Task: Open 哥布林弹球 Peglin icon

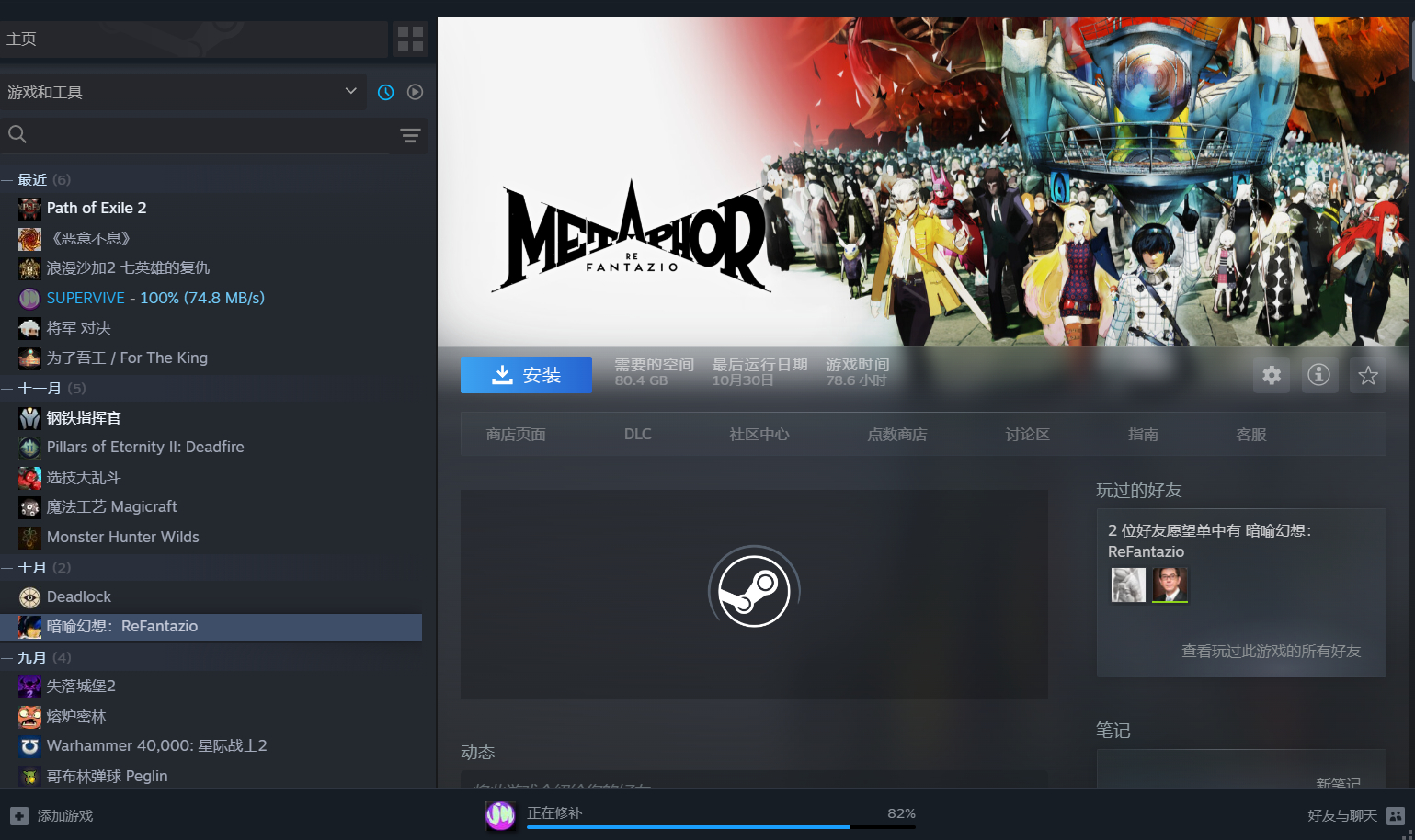Action: (x=30, y=777)
